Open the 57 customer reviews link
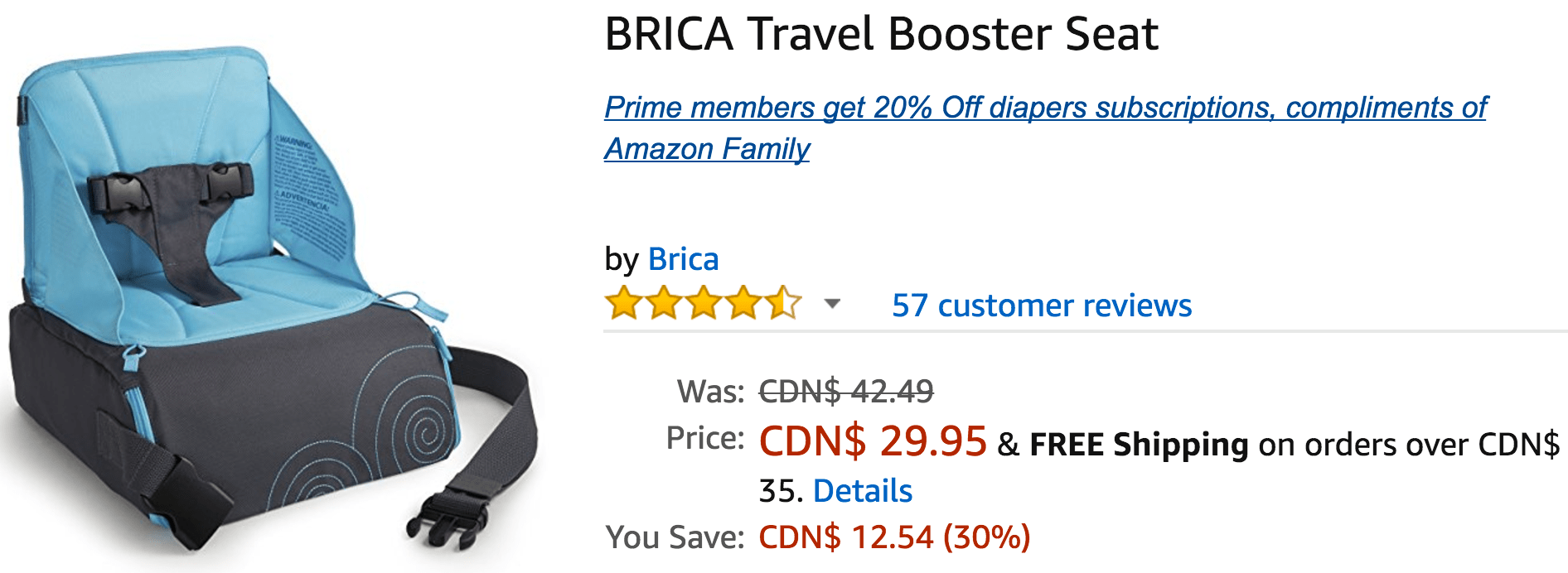Image resolution: width=1568 pixels, height=573 pixels. coord(1041,306)
